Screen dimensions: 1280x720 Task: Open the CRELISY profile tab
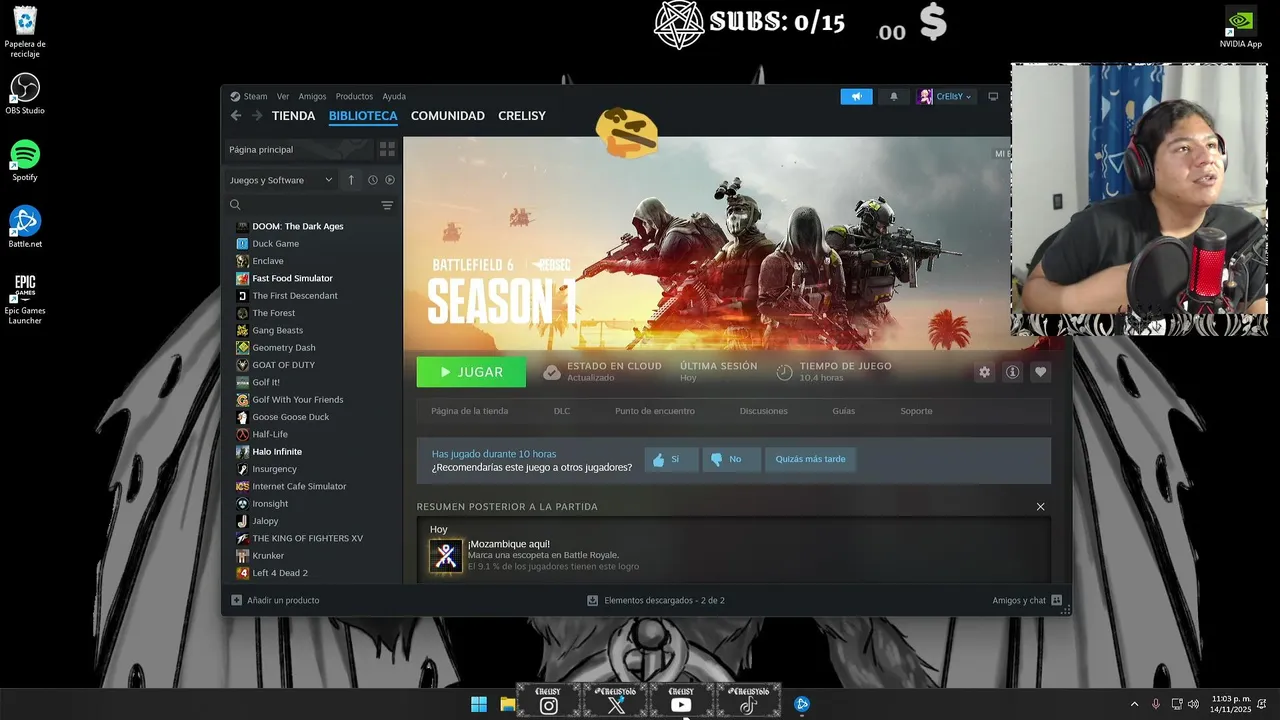click(x=522, y=116)
